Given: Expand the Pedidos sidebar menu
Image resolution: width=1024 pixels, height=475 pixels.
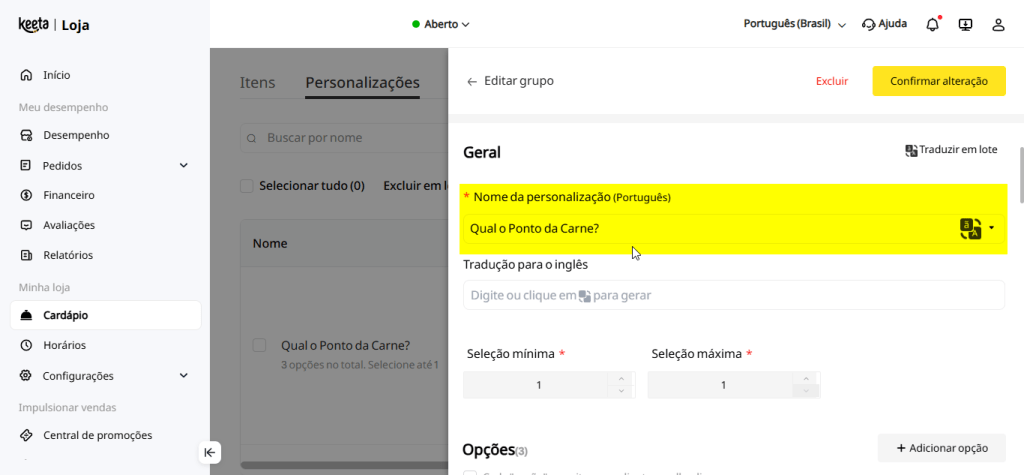Looking at the screenshot, I should pyautogui.click(x=183, y=165).
